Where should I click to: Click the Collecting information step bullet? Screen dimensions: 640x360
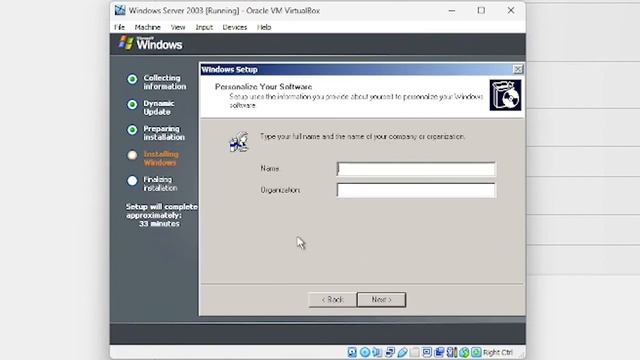[x=132, y=79]
